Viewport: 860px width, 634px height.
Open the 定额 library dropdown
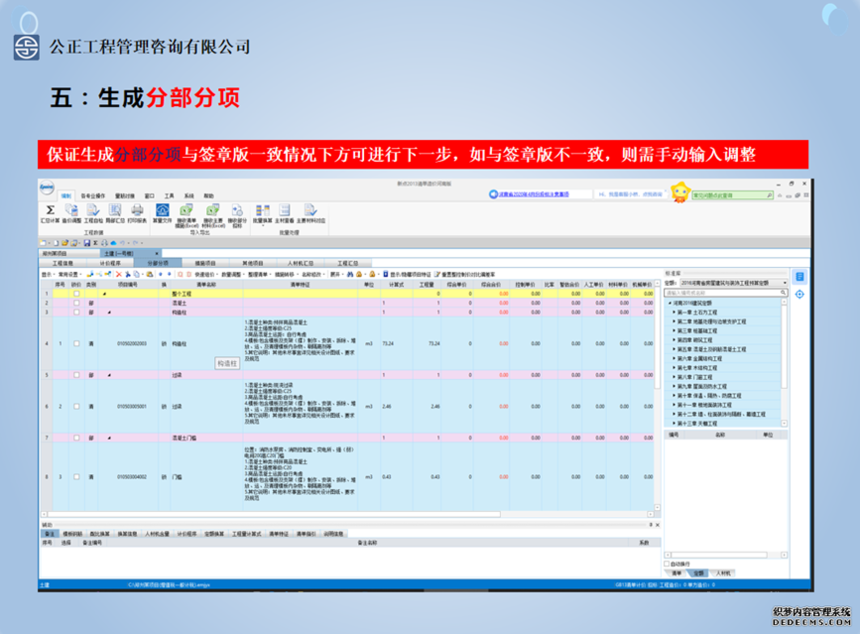point(787,282)
